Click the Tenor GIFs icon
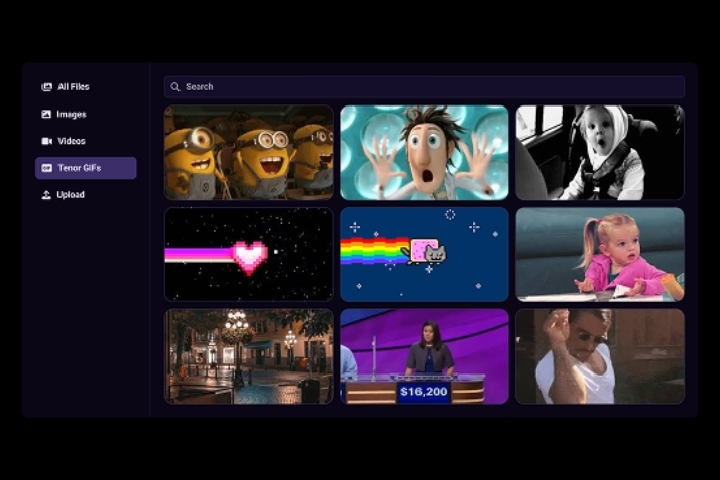This screenshot has height=480, width=720. (x=46, y=168)
